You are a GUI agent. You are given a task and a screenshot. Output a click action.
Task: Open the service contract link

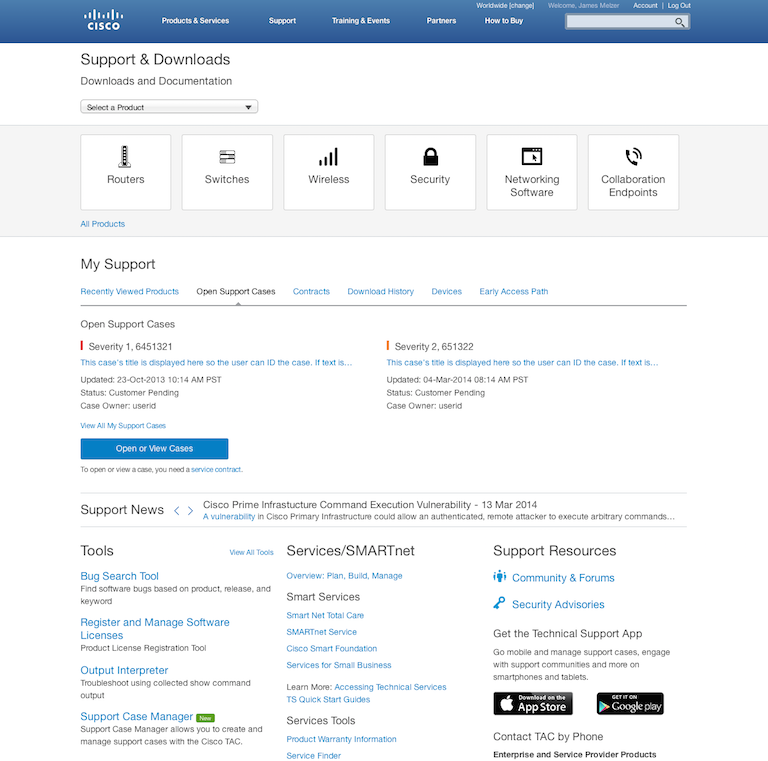point(216,469)
